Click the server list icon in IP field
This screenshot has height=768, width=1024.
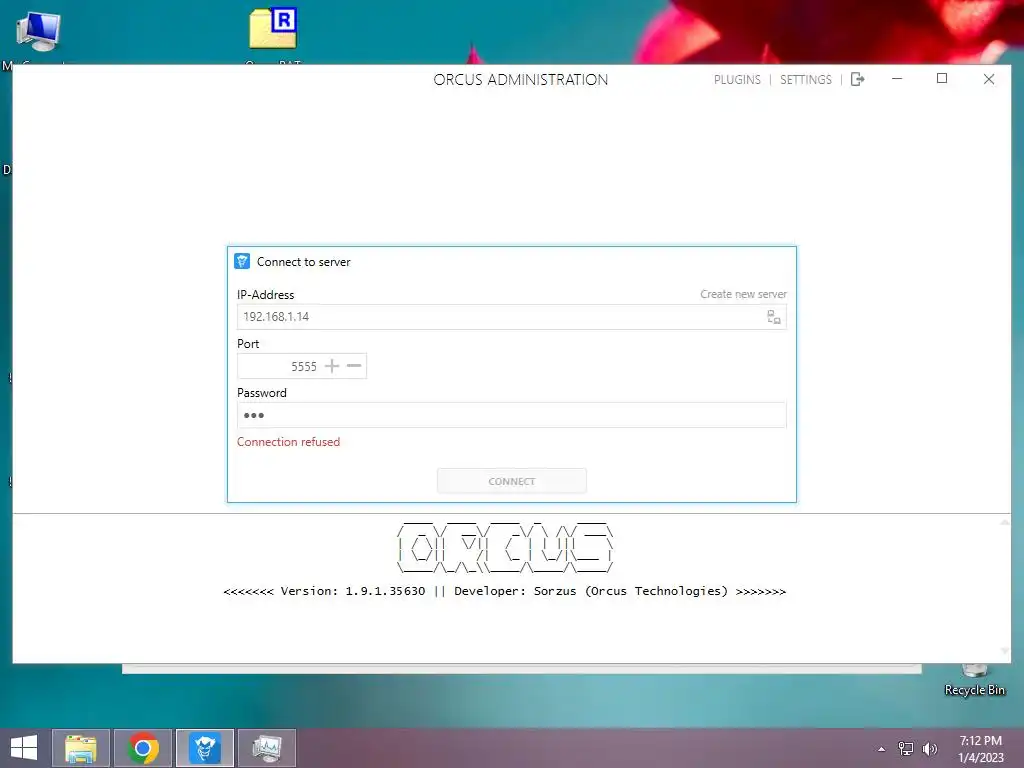[x=773, y=317]
